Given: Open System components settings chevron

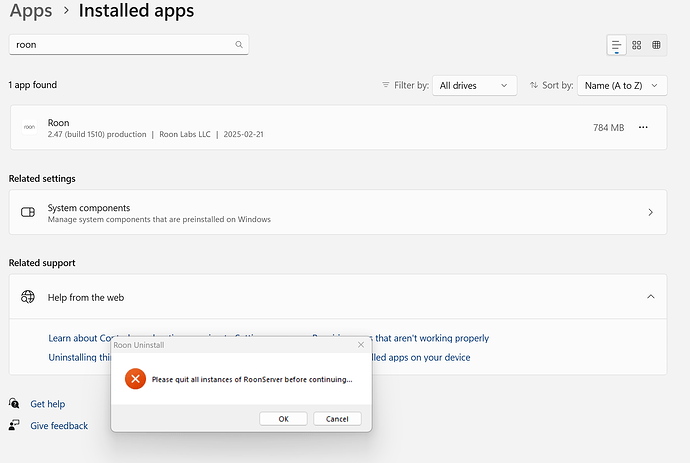Looking at the screenshot, I should (x=650, y=212).
